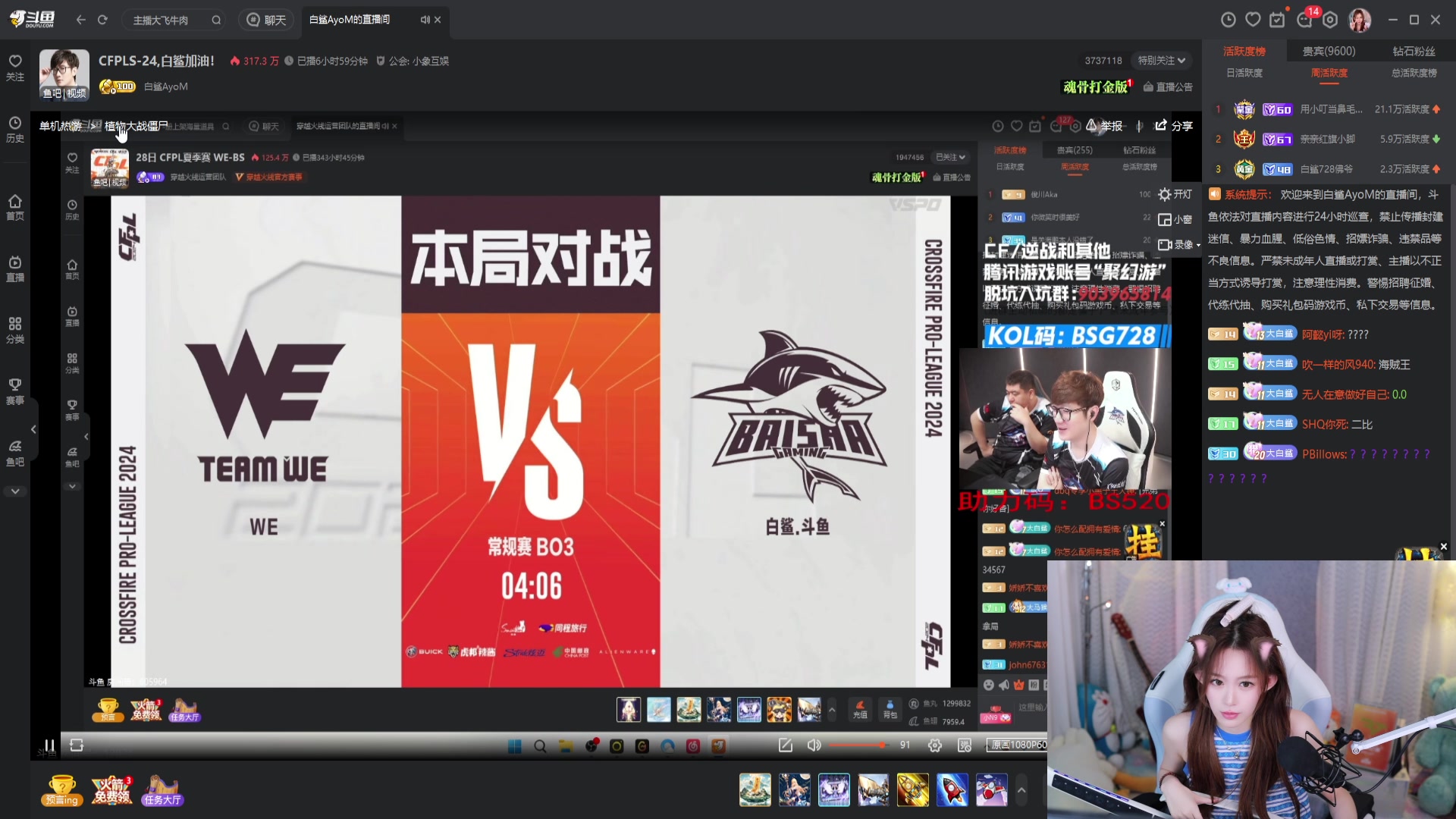1456x819 pixels.
Task: Open 分类 categories in left sidebar
Action: coord(15,330)
